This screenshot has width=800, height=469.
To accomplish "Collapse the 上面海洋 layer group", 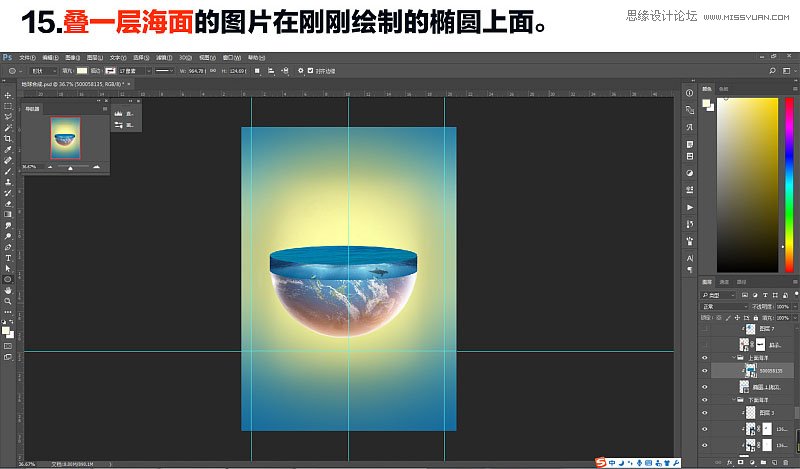I will pos(734,358).
